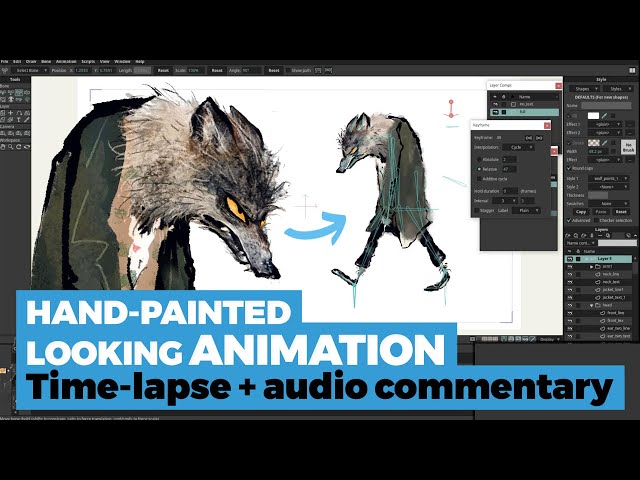Open the Edit menu

(x=17, y=62)
